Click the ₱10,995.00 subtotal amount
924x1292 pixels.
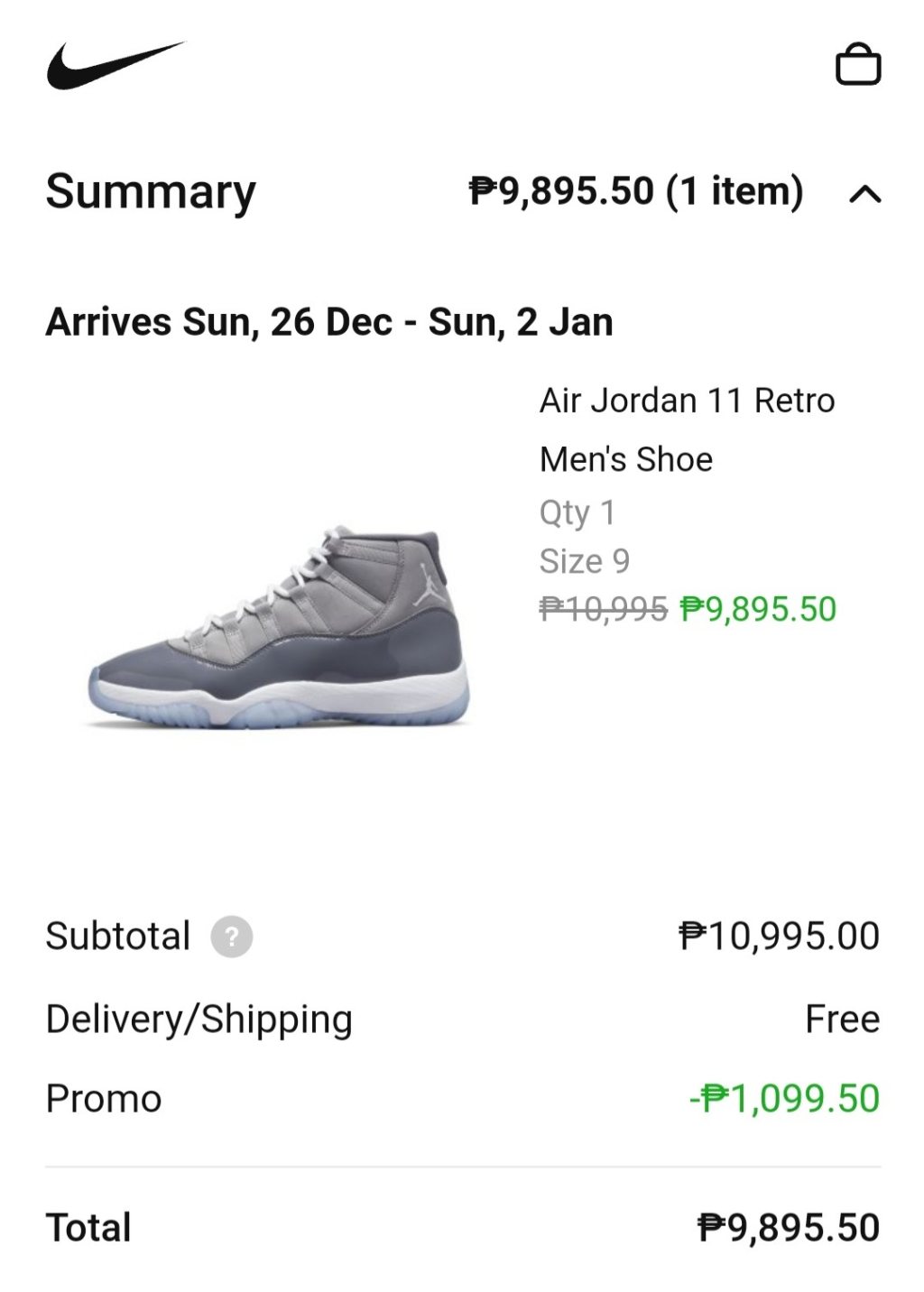tap(779, 937)
